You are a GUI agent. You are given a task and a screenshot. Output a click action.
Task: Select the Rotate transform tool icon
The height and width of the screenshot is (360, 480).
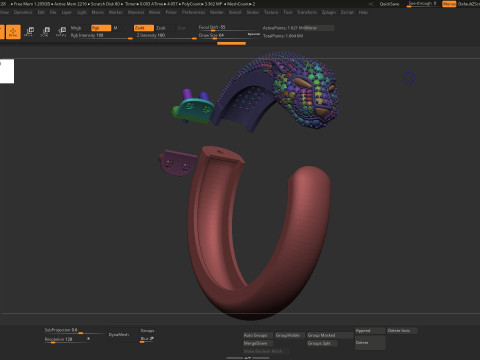pos(61,32)
